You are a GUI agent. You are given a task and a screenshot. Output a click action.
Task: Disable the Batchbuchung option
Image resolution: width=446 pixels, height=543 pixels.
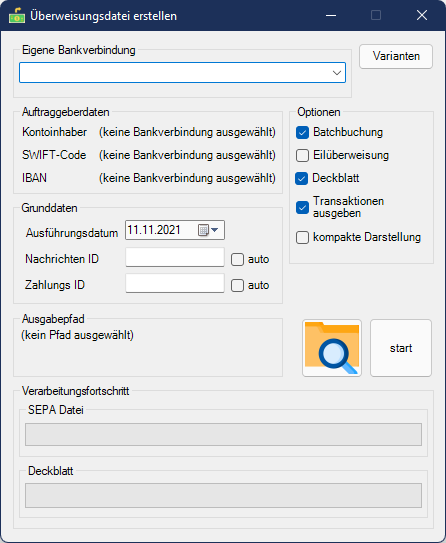(302, 133)
